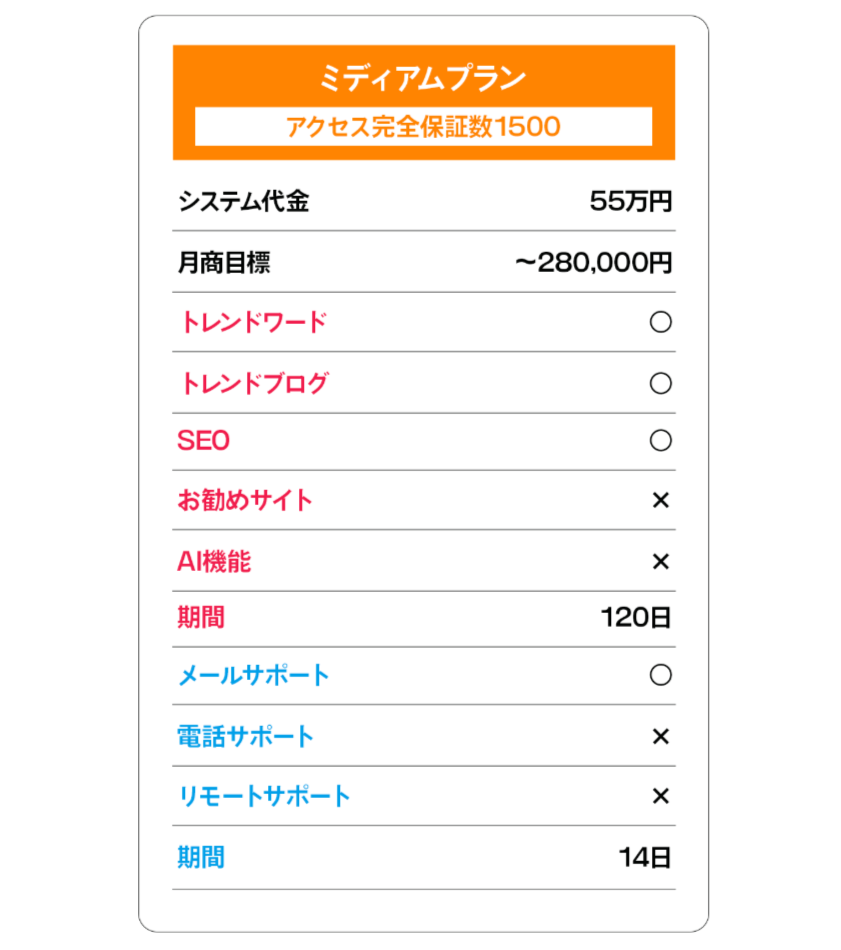
Task: Click the cross mark for 電話サポート
Action: [660, 736]
